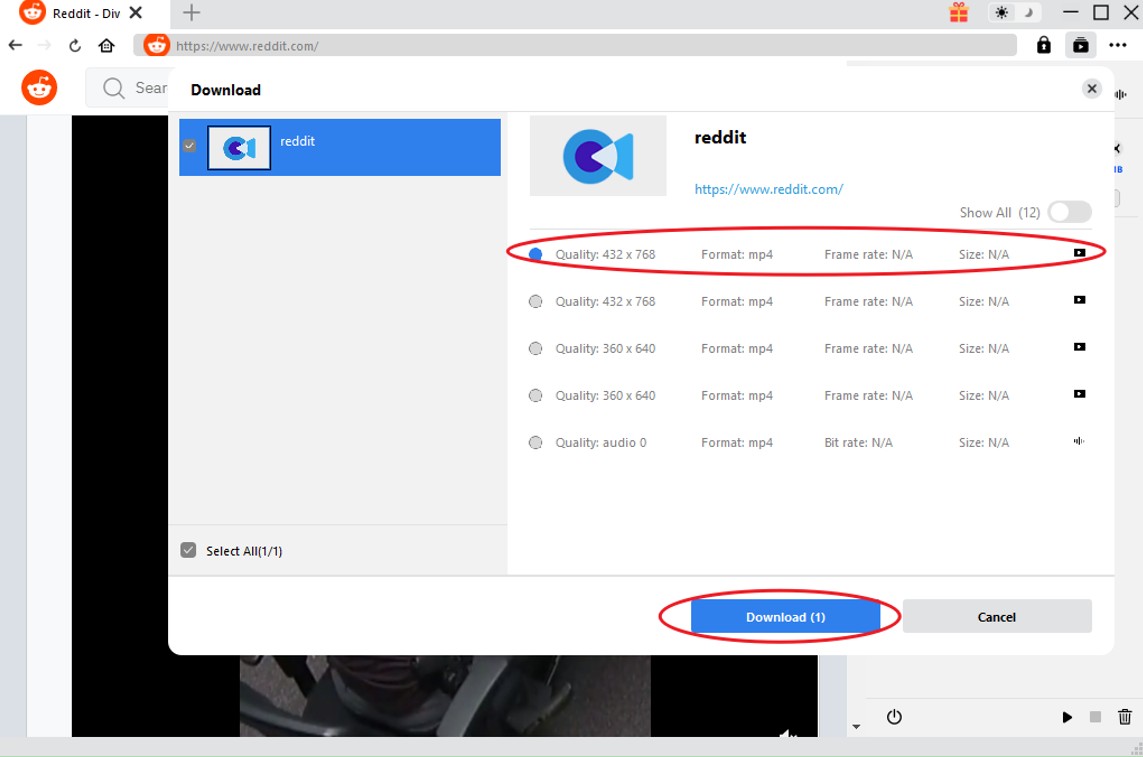Open the https://www.reddit.com/ link in dialog
Screen dimensions: 1143x757
[x=768, y=189]
